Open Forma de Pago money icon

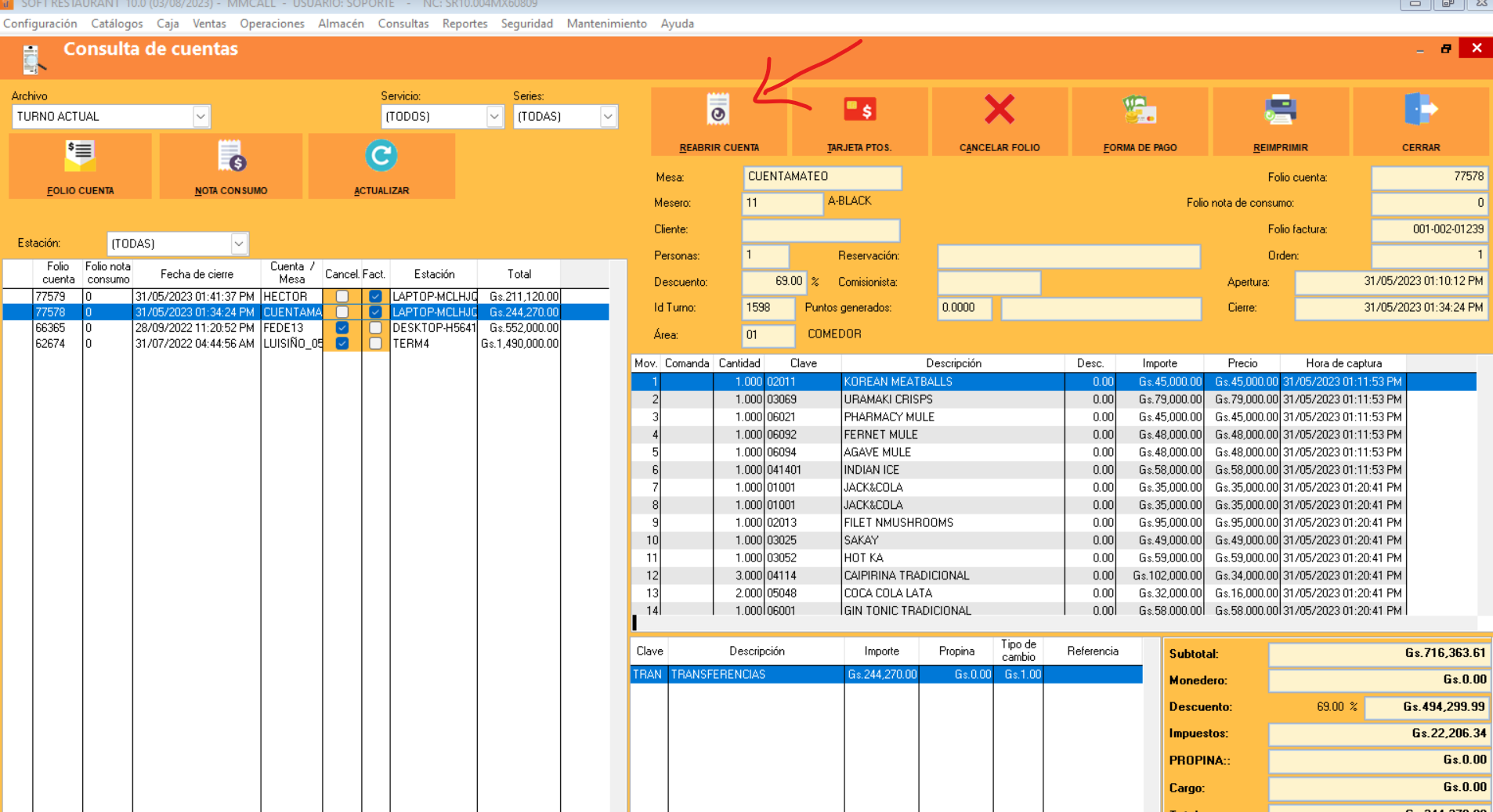(1139, 110)
